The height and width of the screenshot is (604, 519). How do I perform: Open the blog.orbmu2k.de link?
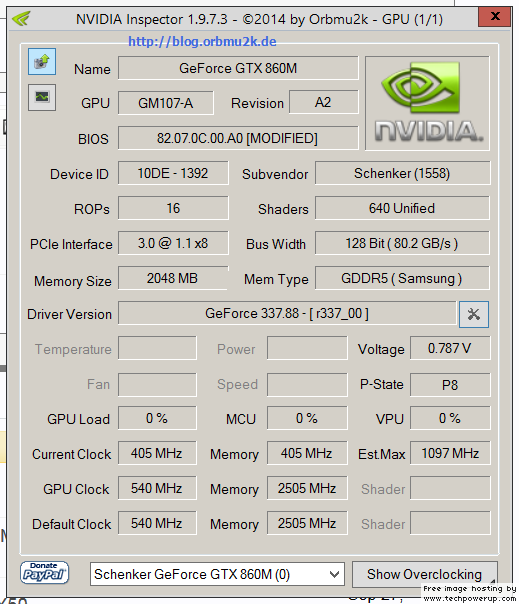tap(202, 41)
